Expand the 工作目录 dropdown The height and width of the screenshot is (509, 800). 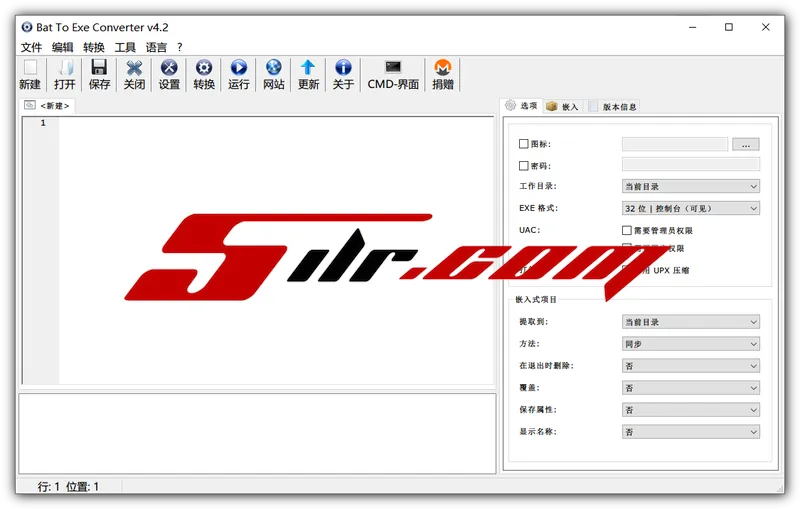click(x=691, y=186)
